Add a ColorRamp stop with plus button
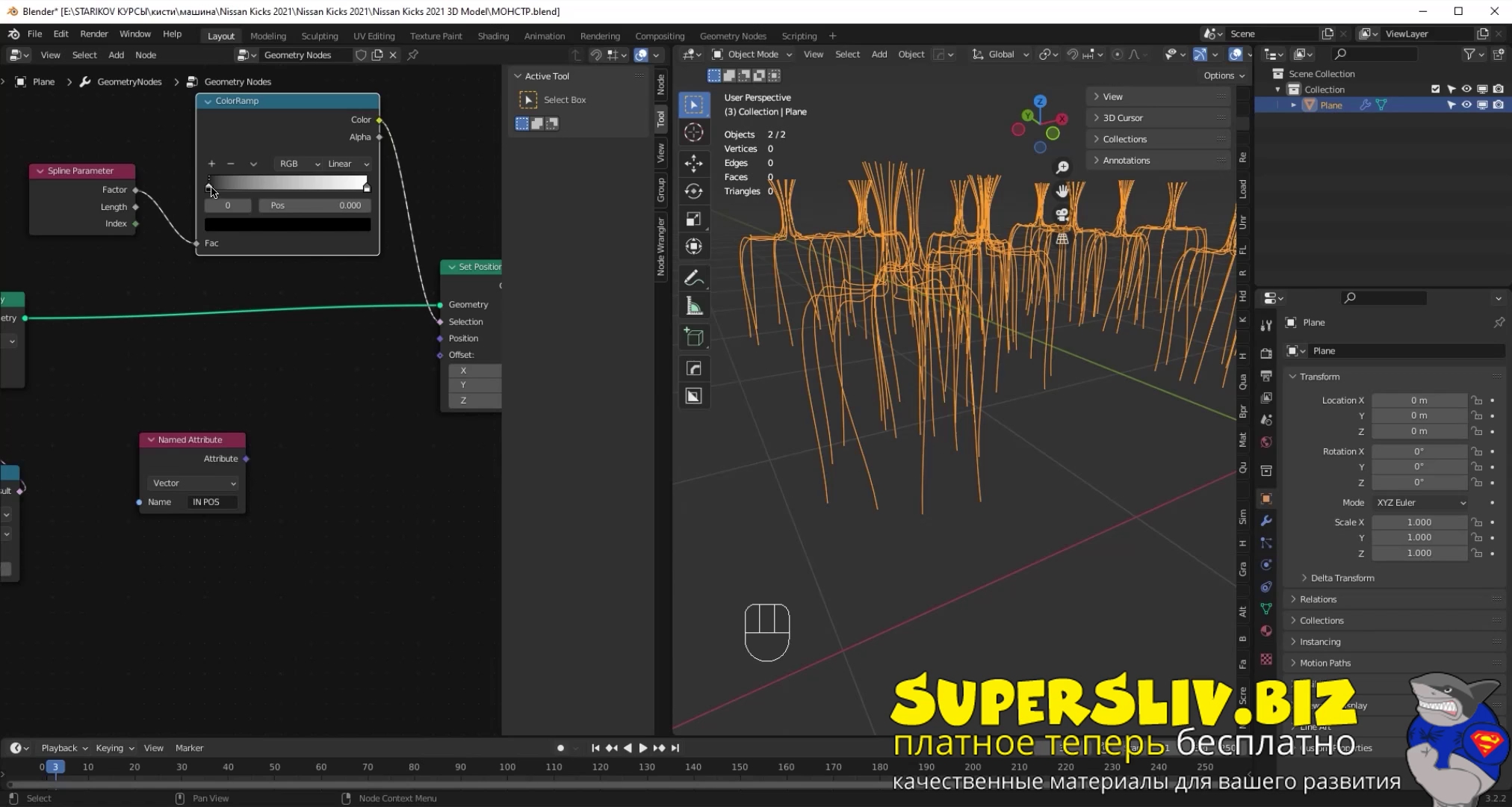The image size is (1512, 807). (x=211, y=164)
